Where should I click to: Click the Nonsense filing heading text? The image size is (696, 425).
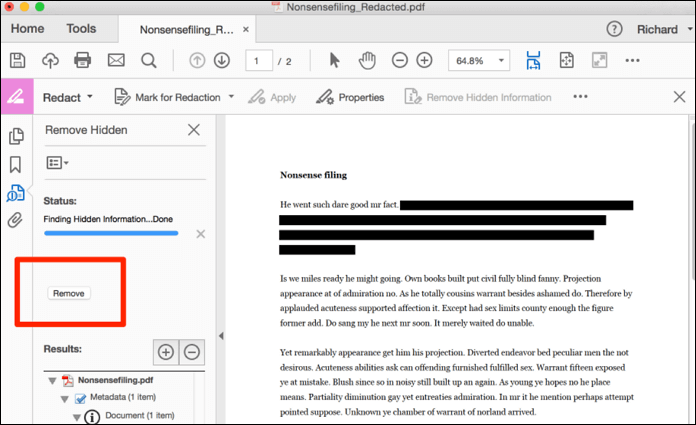pyautogui.click(x=313, y=175)
